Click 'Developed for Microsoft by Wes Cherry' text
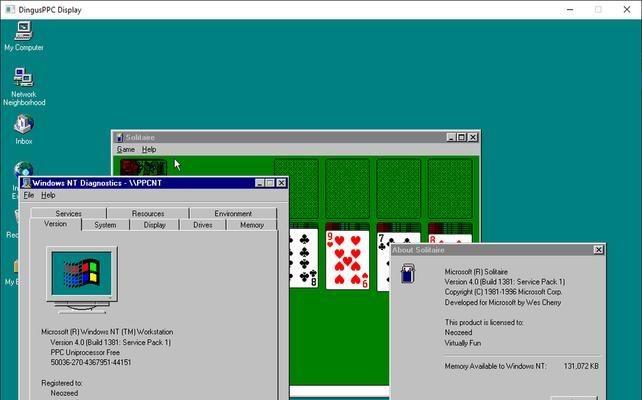 coord(503,303)
